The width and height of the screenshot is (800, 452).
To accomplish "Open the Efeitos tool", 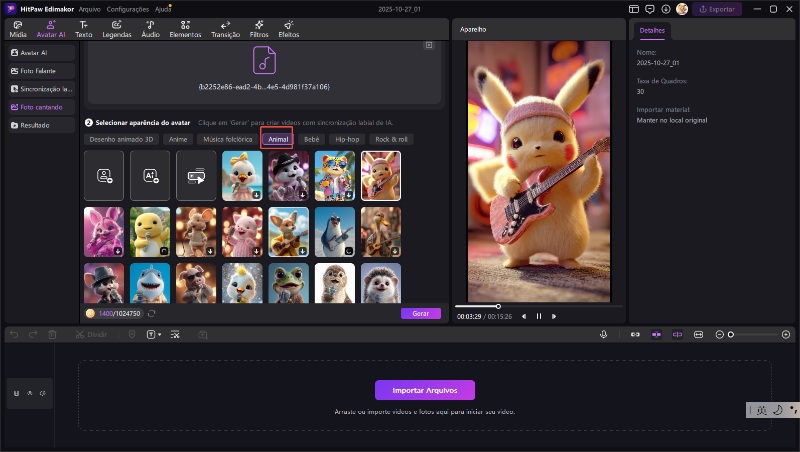I will (289, 29).
